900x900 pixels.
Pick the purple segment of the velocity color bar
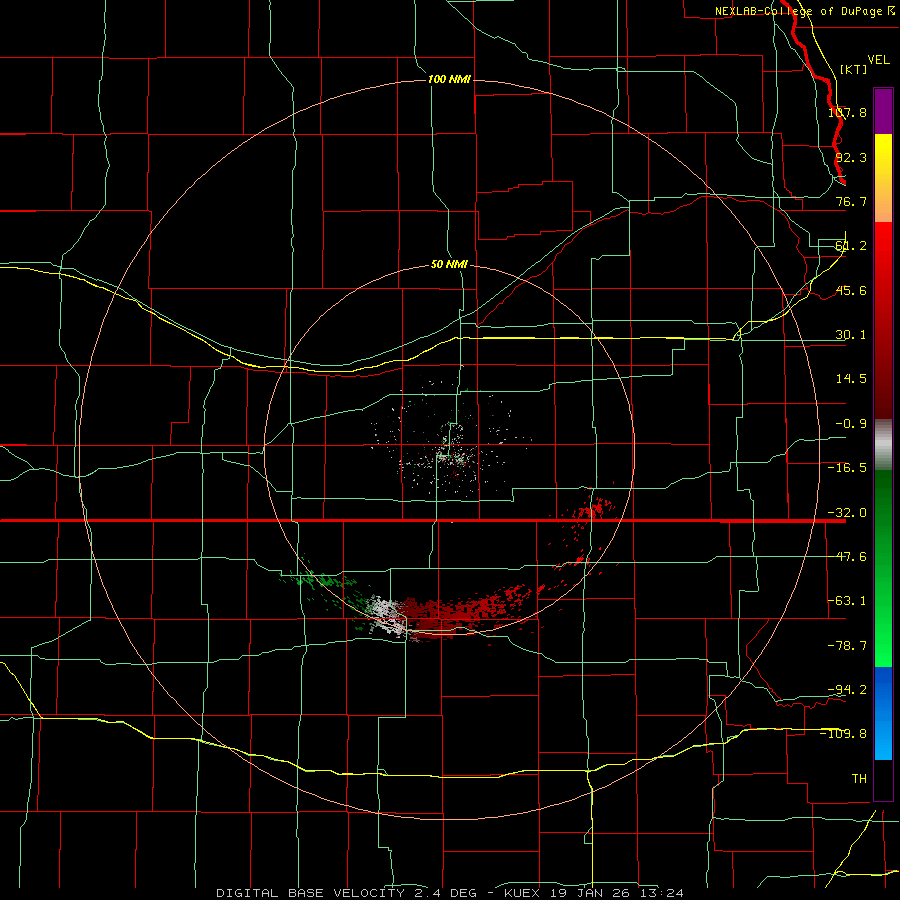point(883,111)
